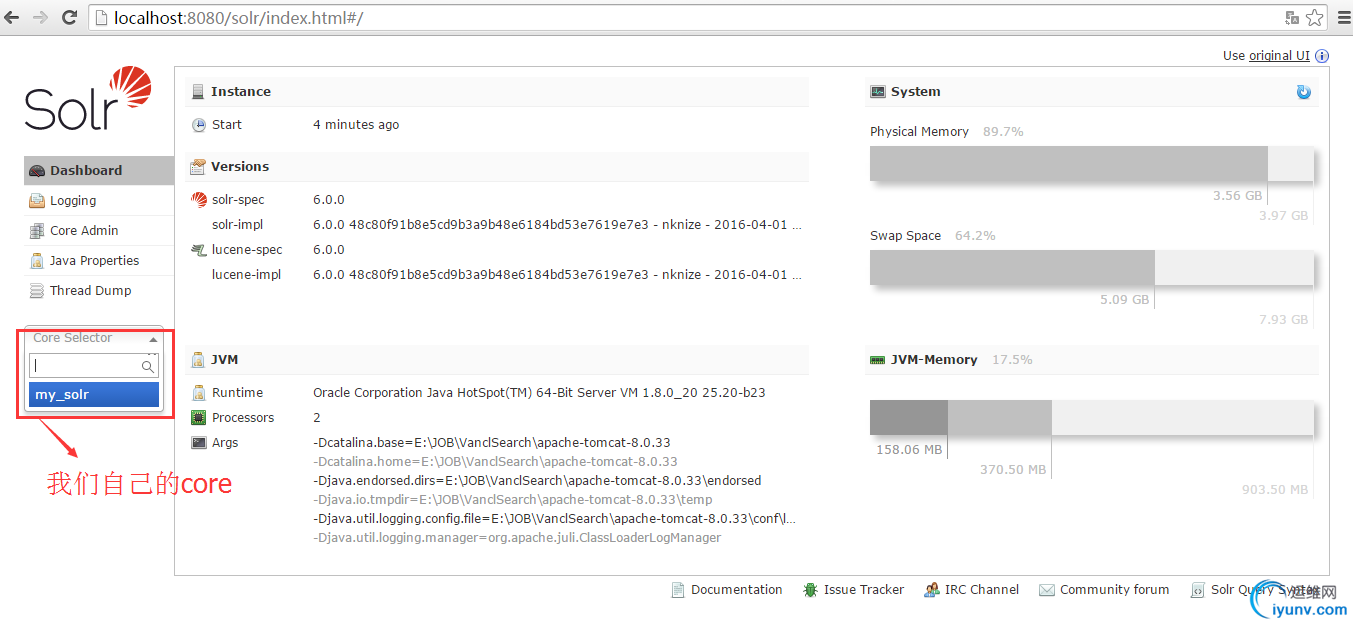Image resolution: width=1353 pixels, height=626 pixels.
Task: Go back using the browser back arrow
Action: coord(14,17)
